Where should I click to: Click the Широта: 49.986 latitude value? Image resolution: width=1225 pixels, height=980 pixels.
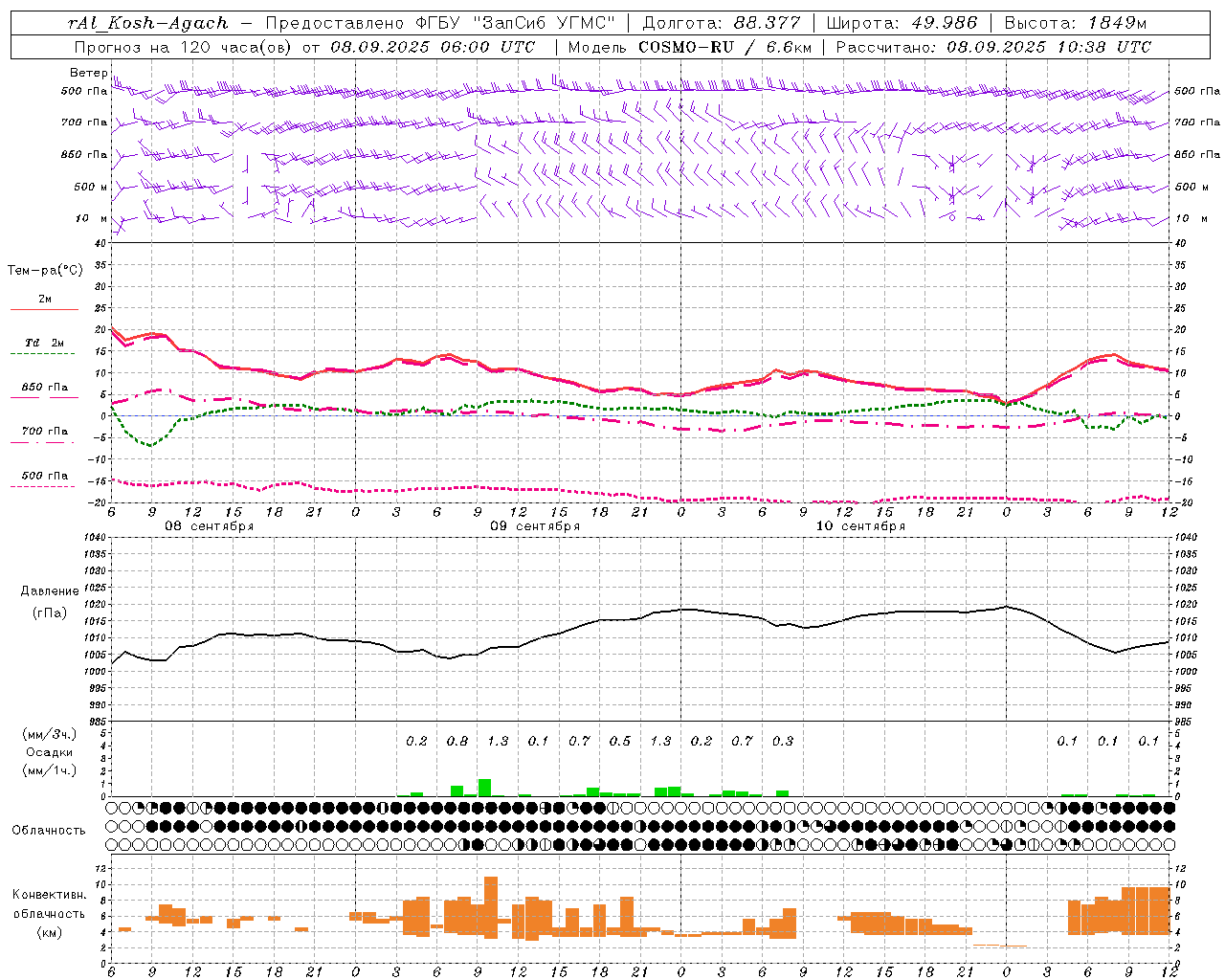coord(902,23)
